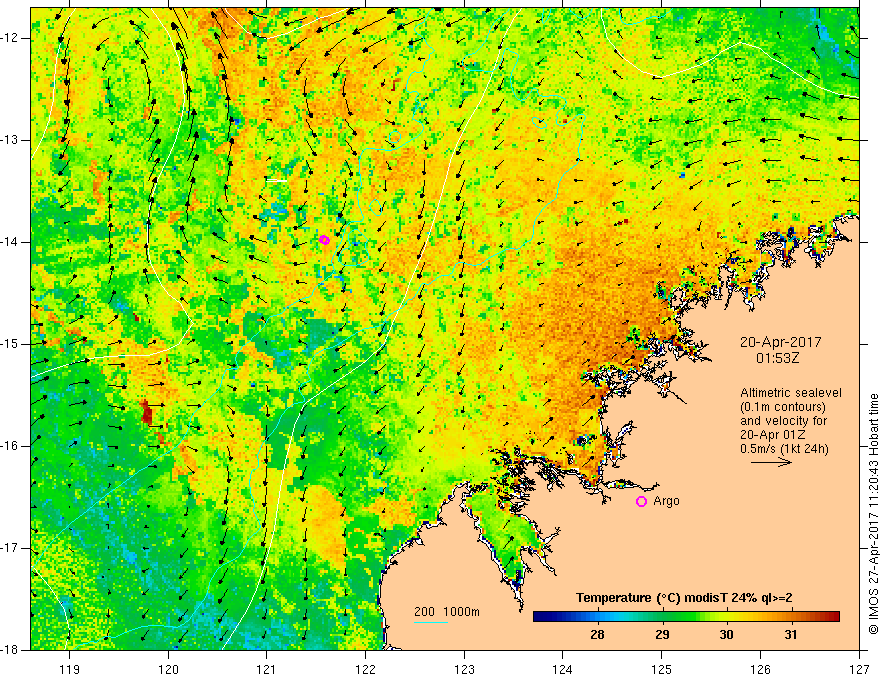Click latitude label -12
Image resolution: width=880 pixels, height=680 pixels.
tap(12, 38)
